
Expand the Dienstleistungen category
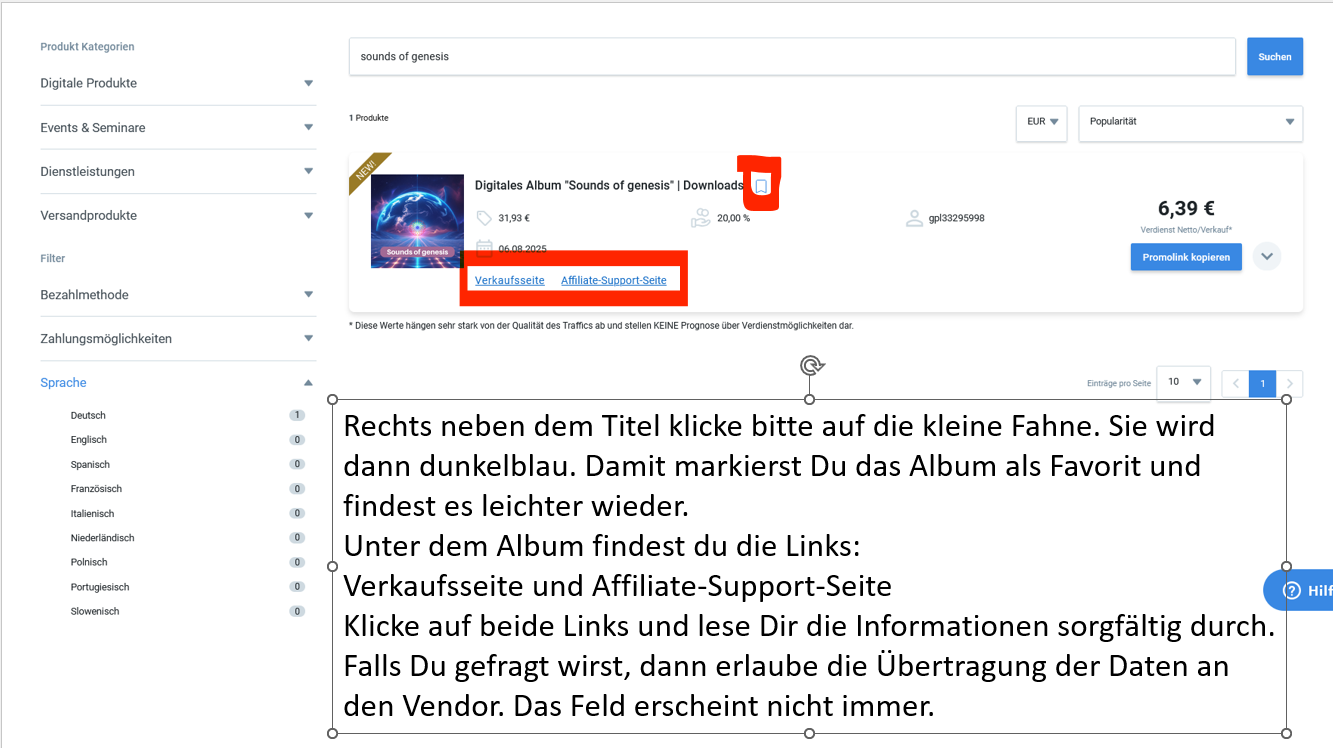pyautogui.click(x=178, y=171)
